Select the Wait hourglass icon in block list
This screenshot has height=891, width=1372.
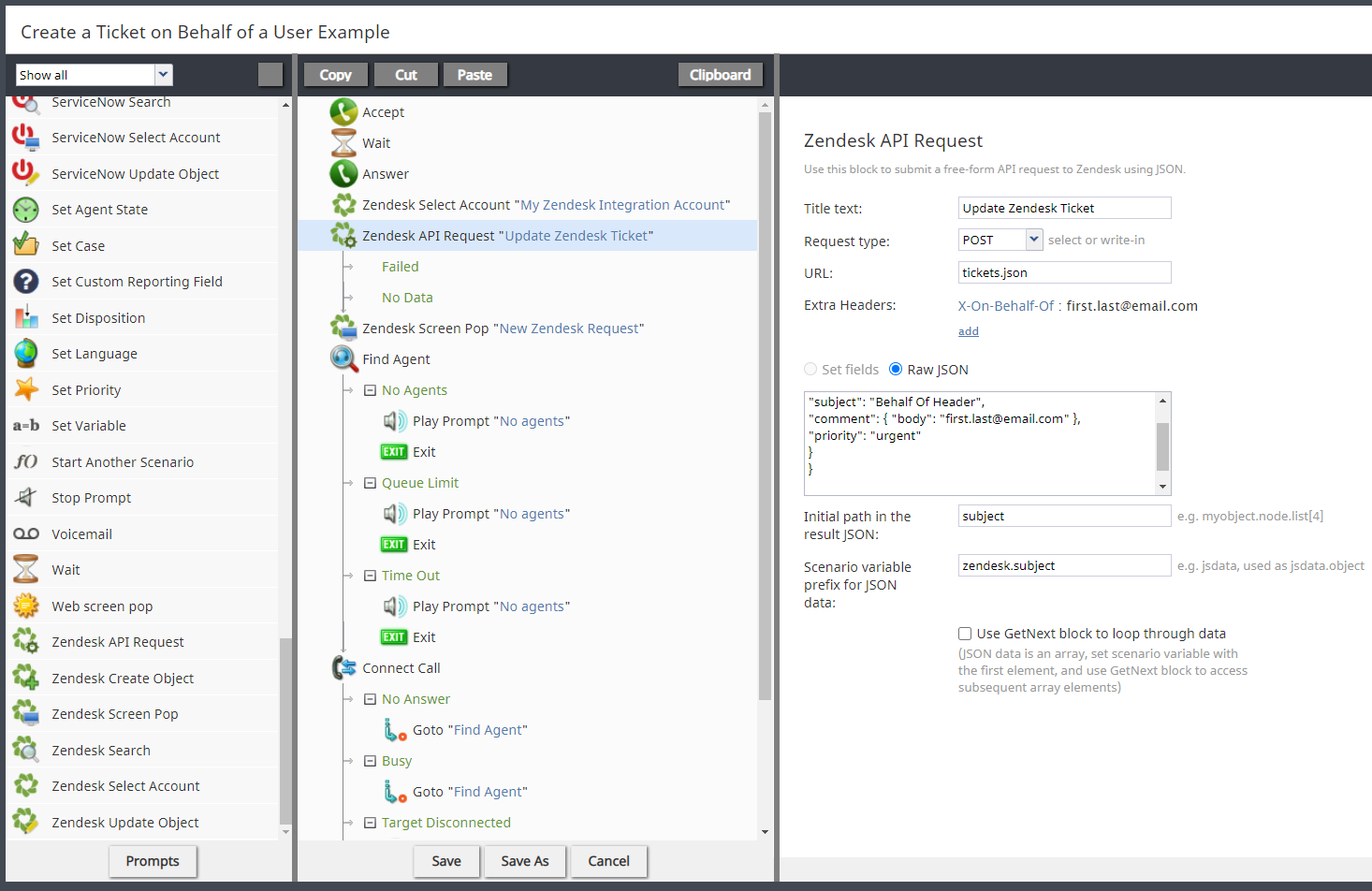25,569
